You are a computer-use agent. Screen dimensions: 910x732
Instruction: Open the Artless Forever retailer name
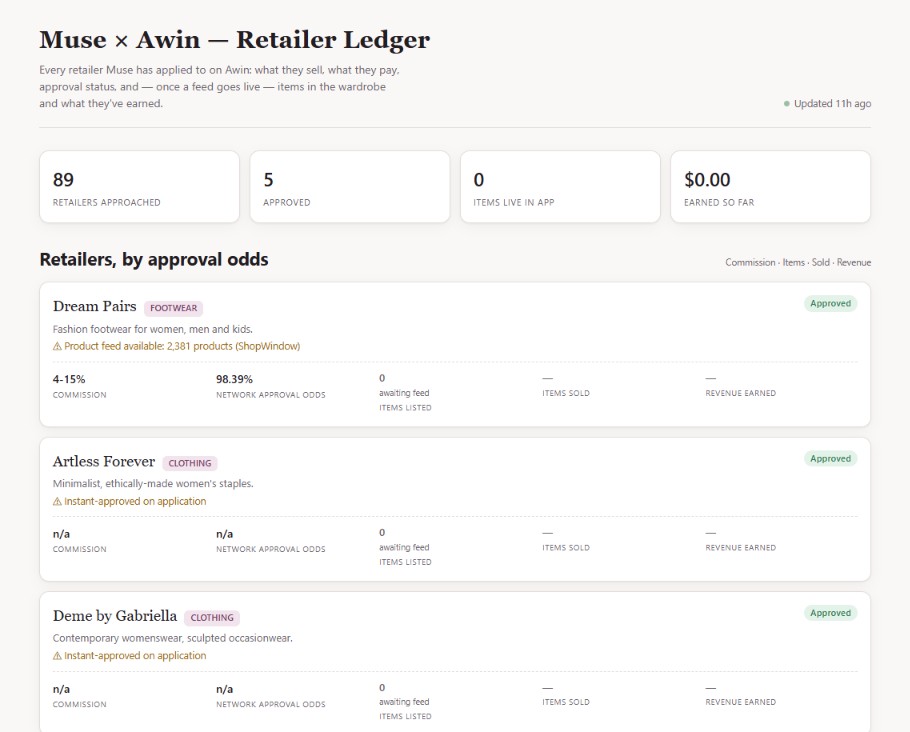(104, 461)
